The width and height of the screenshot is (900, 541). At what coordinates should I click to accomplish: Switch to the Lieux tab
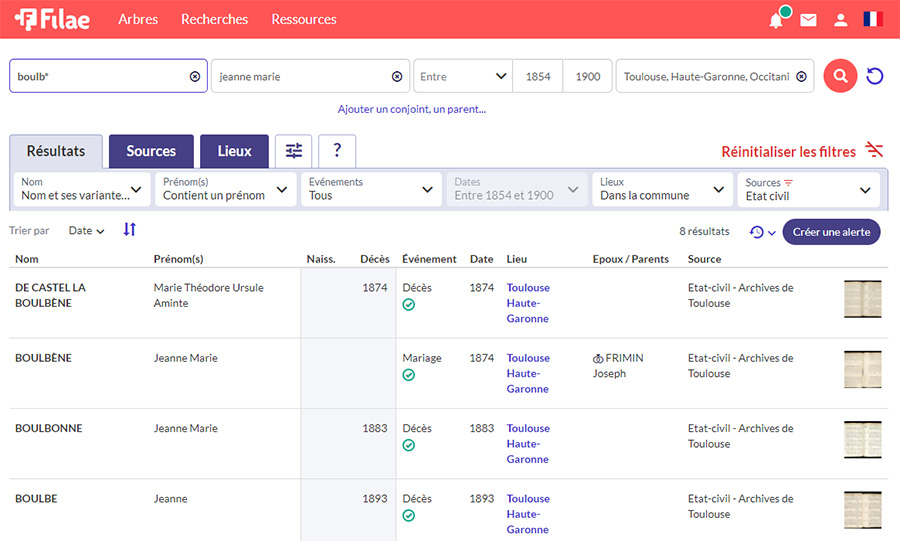coord(234,151)
